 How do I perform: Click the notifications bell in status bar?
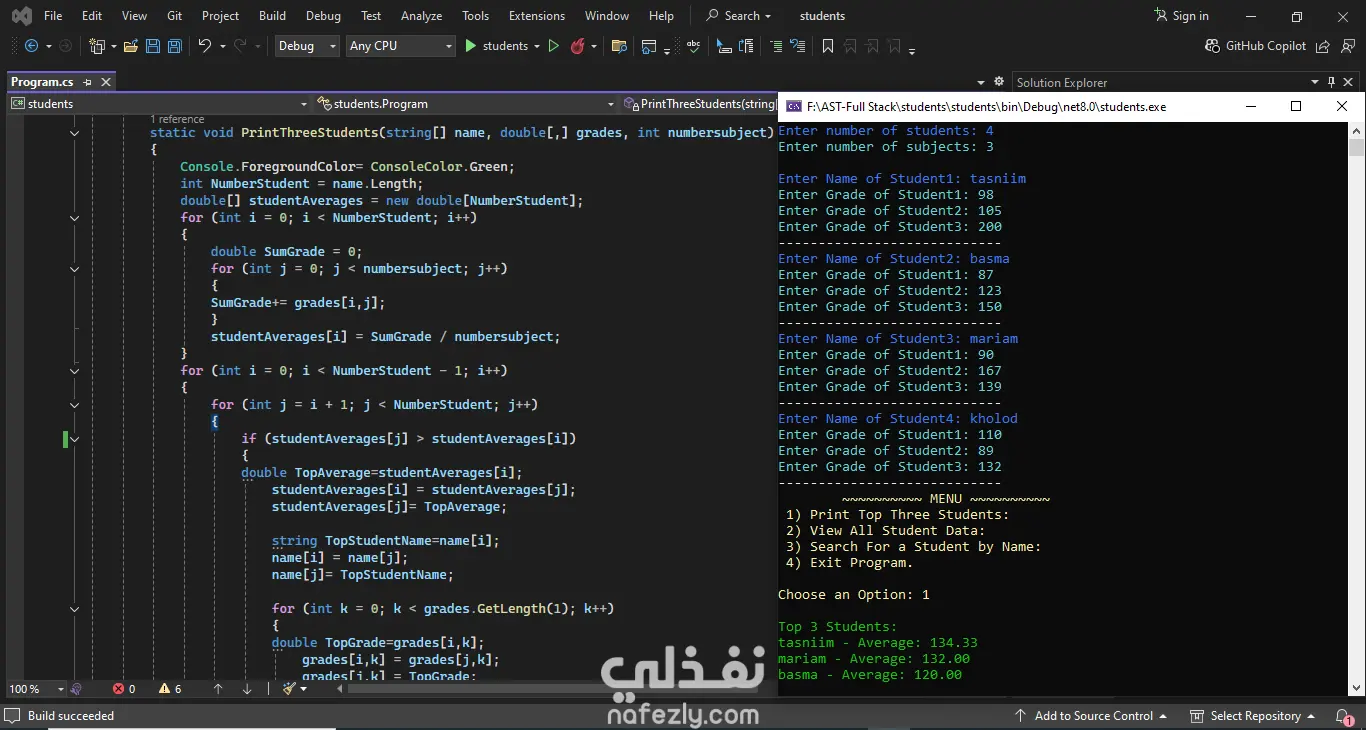[x=1343, y=716]
